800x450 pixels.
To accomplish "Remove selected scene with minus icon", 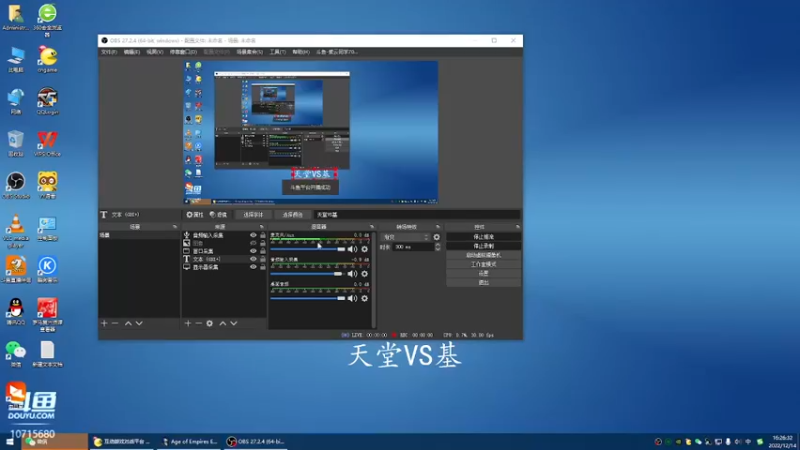I will point(115,323).
